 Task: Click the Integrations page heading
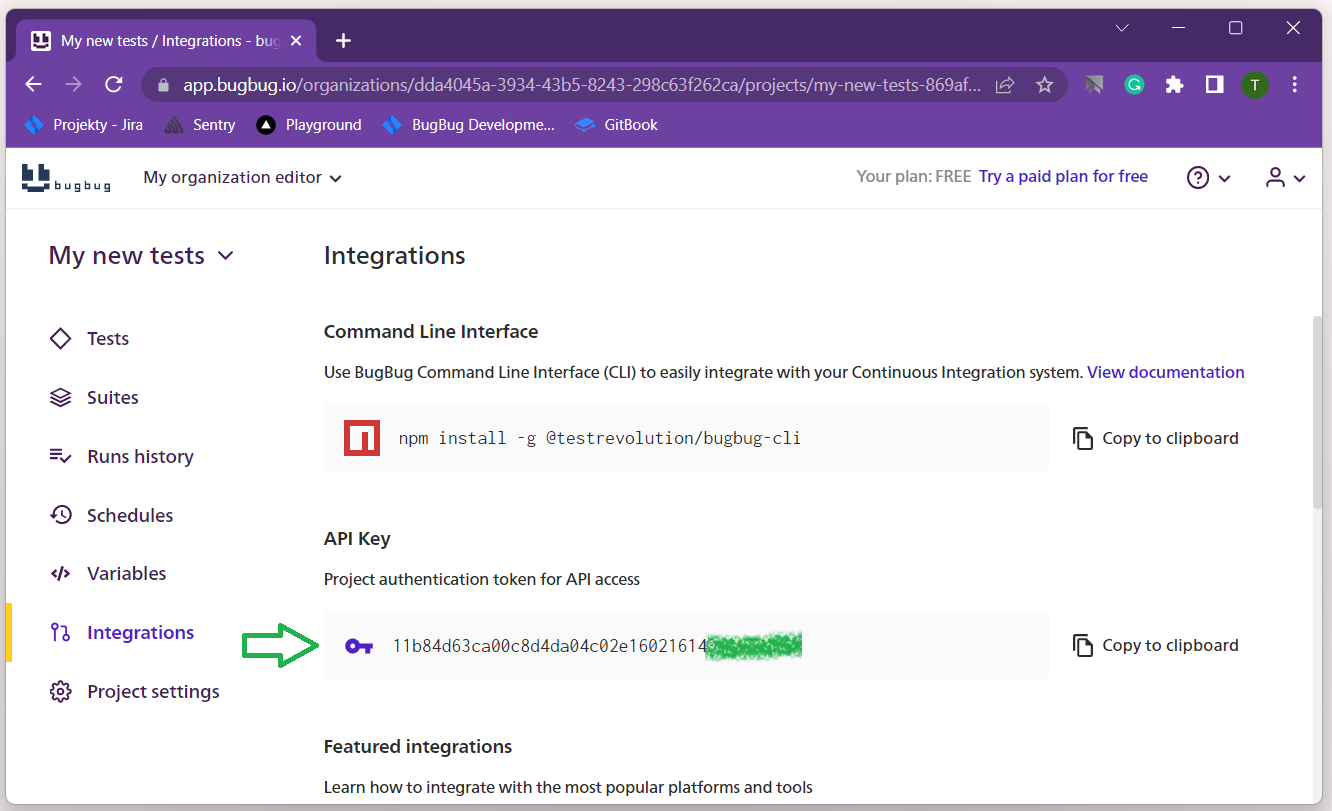(x=394, y=256)
